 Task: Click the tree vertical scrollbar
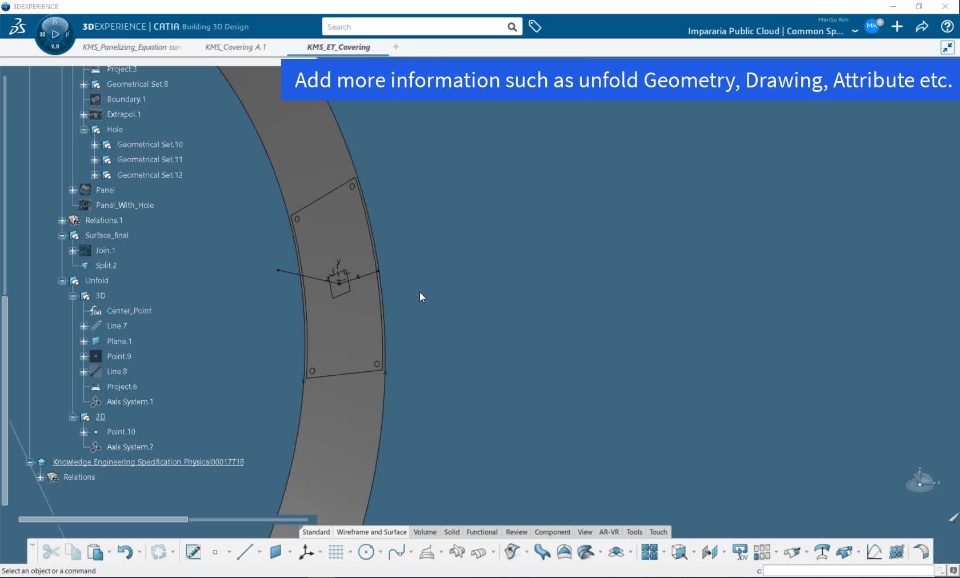(5, 401)
